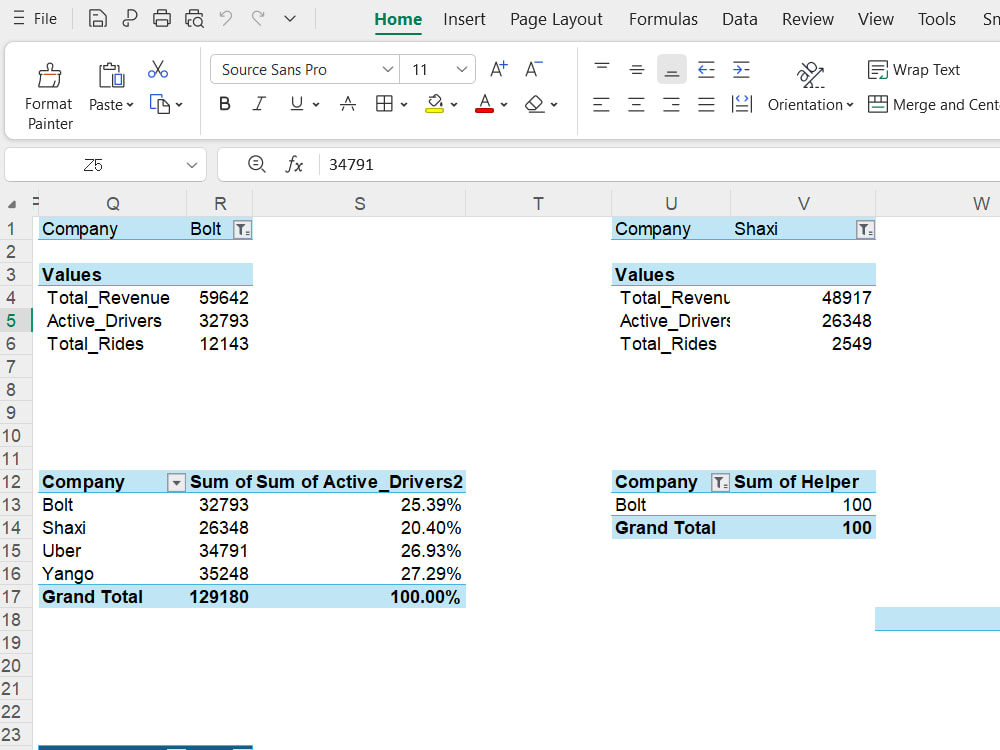Viewport: 1000px width, 750px height.
Task: Select the yellow fill color swatch
Action: [436, 110]
